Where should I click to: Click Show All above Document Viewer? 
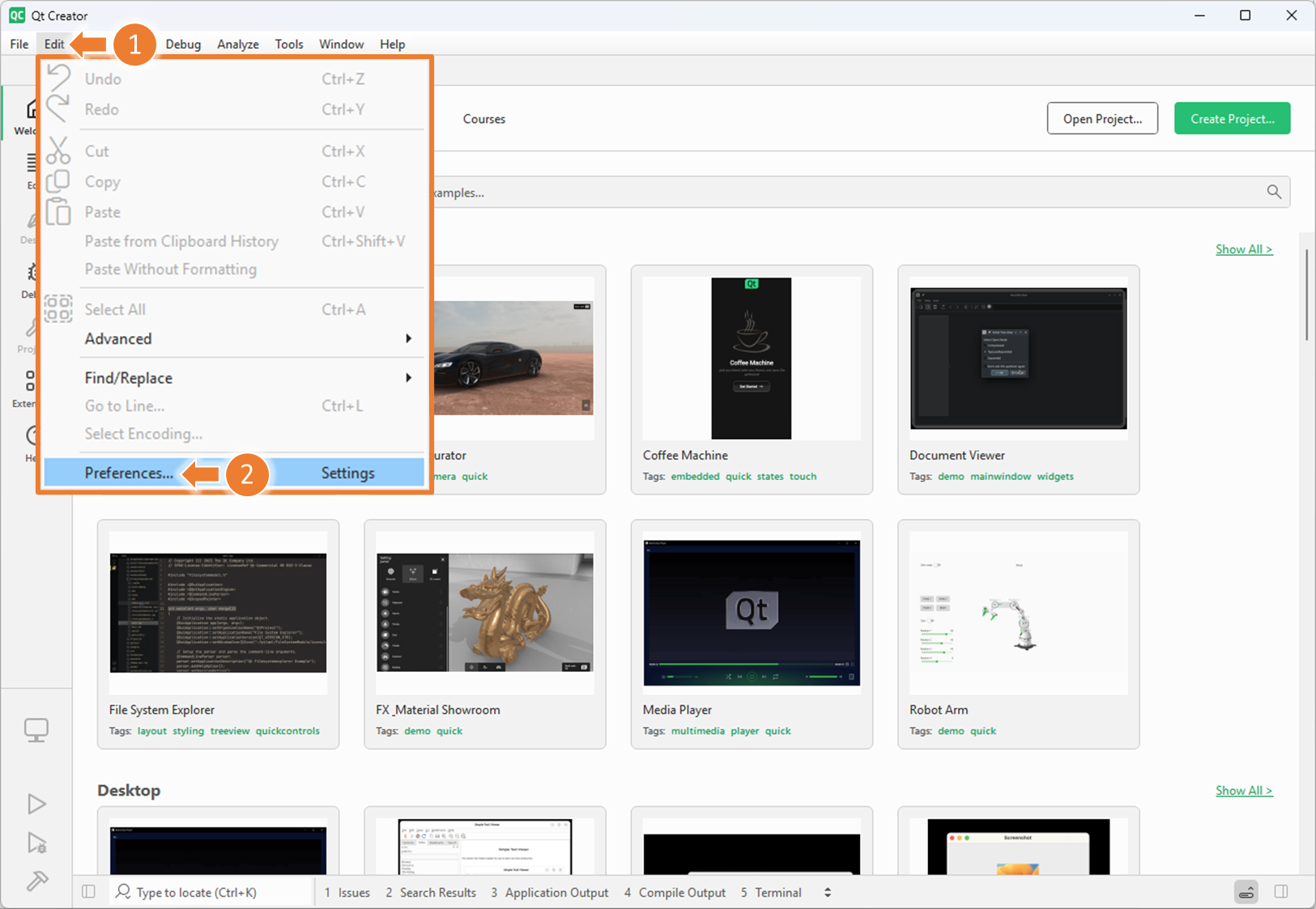(1244, 249)
